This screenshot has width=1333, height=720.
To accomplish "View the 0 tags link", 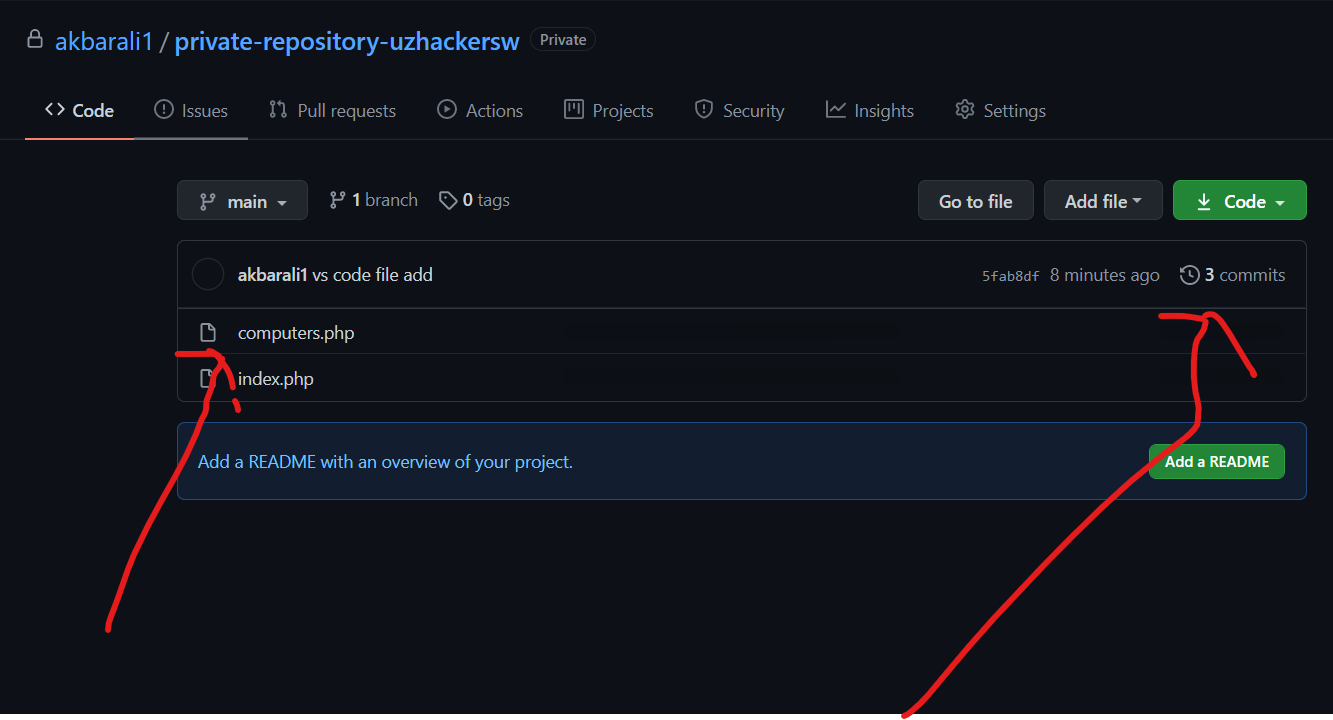I will point(474,200).
